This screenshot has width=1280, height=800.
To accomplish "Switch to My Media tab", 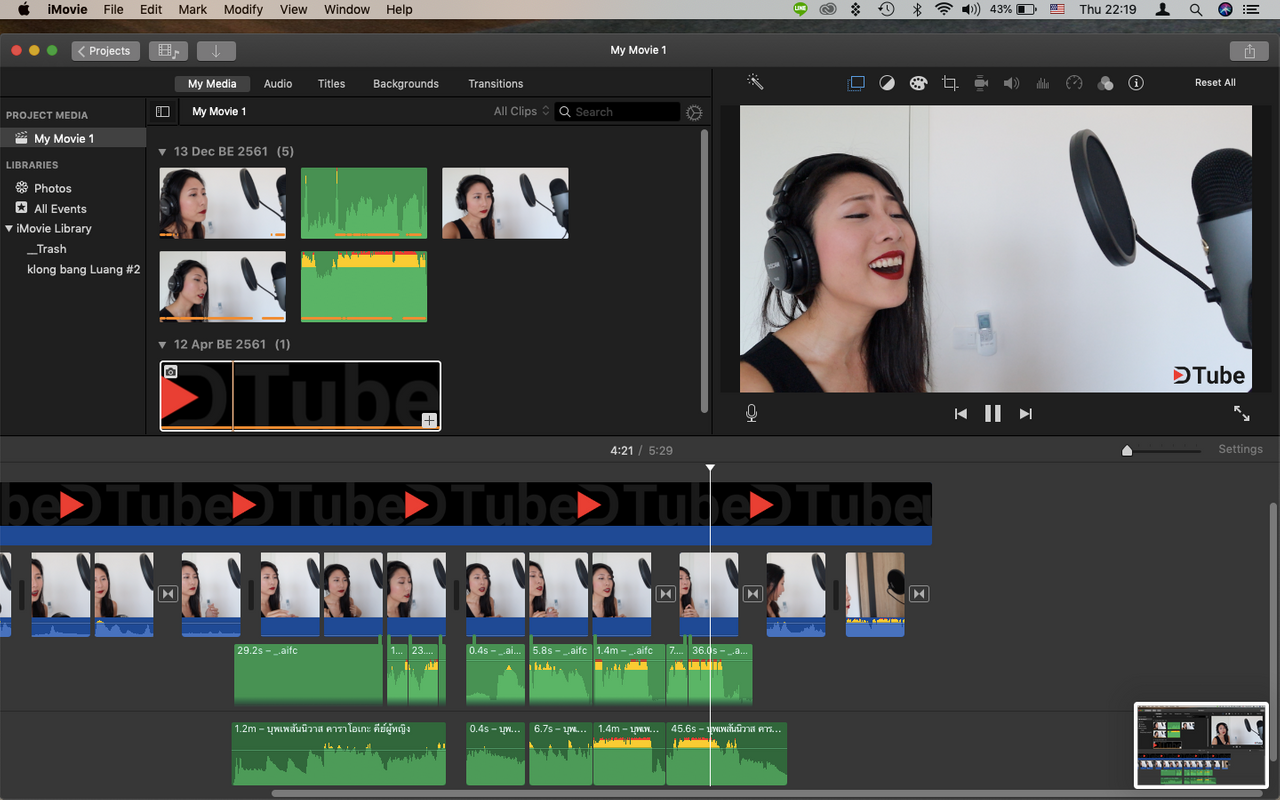I will click(212, 84).
